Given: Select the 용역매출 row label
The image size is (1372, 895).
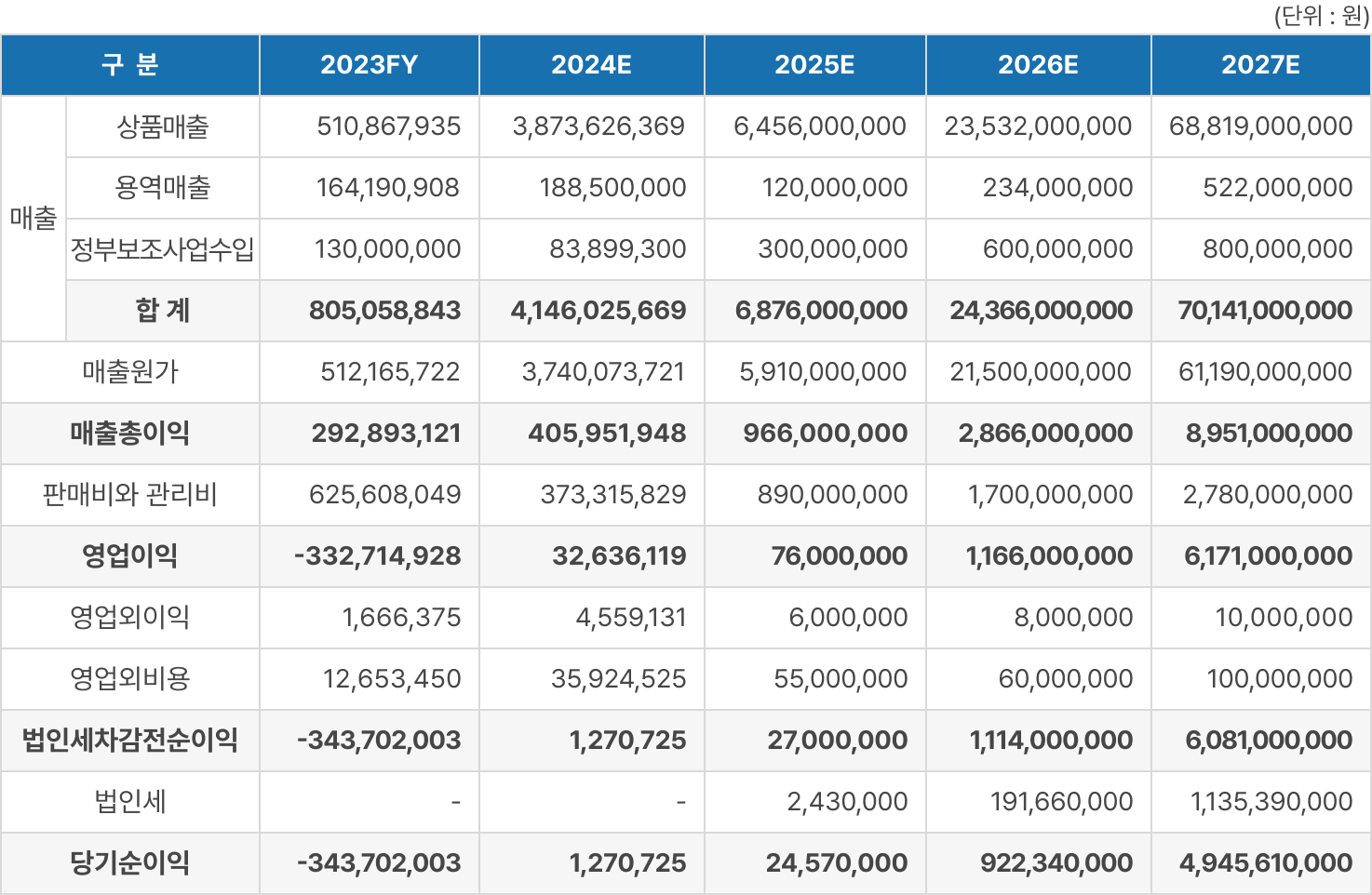Looking at the screenshot, I should [x=162, y=188].
